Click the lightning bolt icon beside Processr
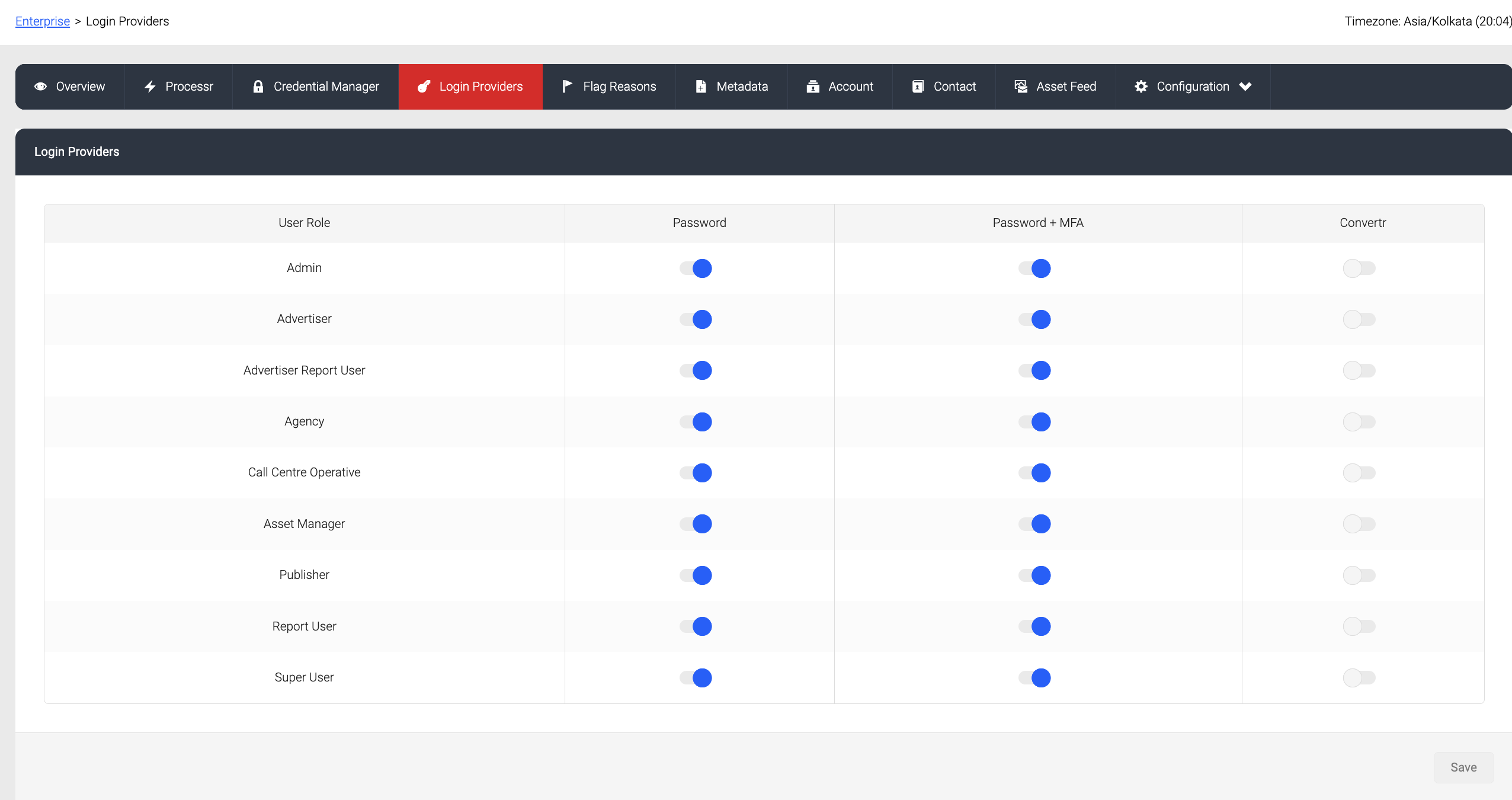 (150, 87)
